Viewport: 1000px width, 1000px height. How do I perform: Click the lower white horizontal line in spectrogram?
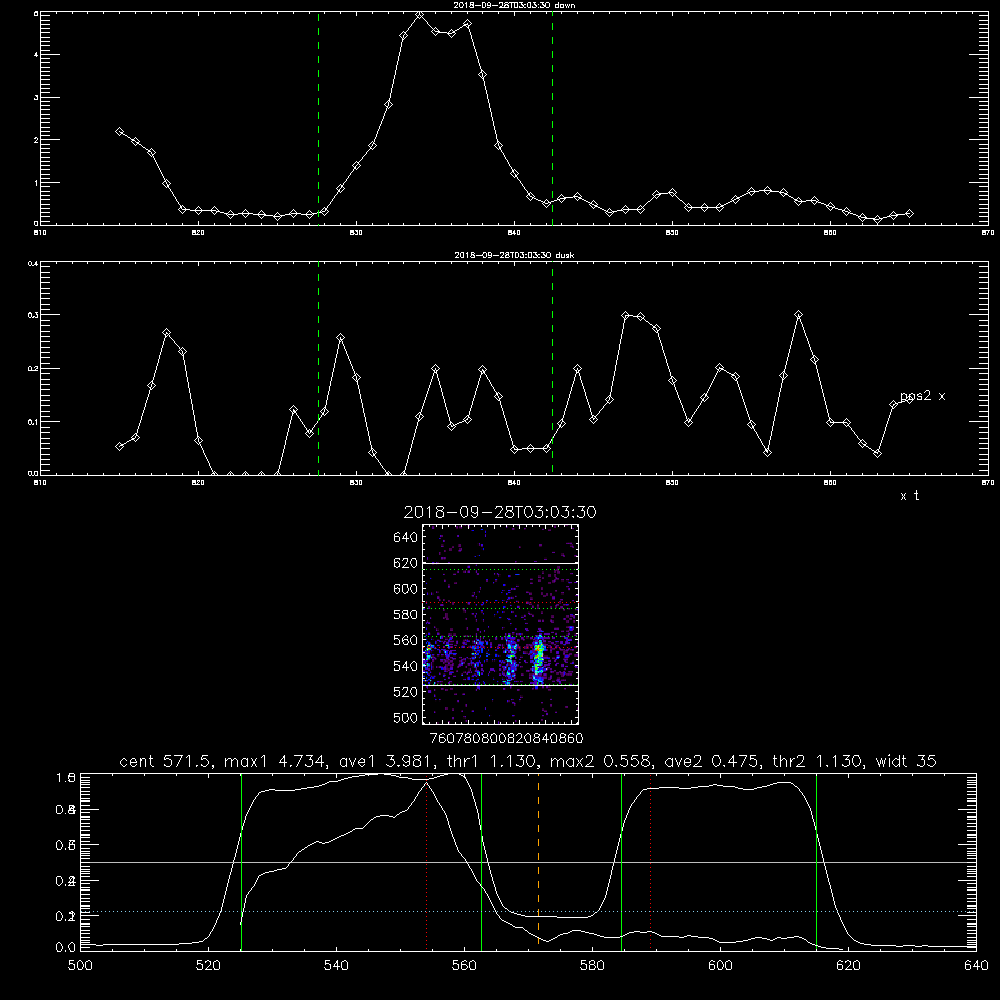(x=501, y=686)
